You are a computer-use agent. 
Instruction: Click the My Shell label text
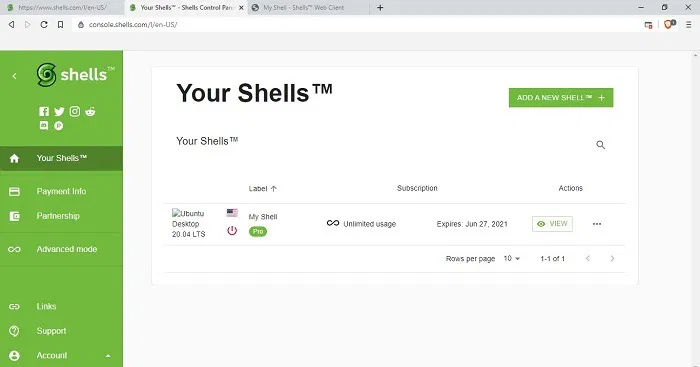(263, 217)
